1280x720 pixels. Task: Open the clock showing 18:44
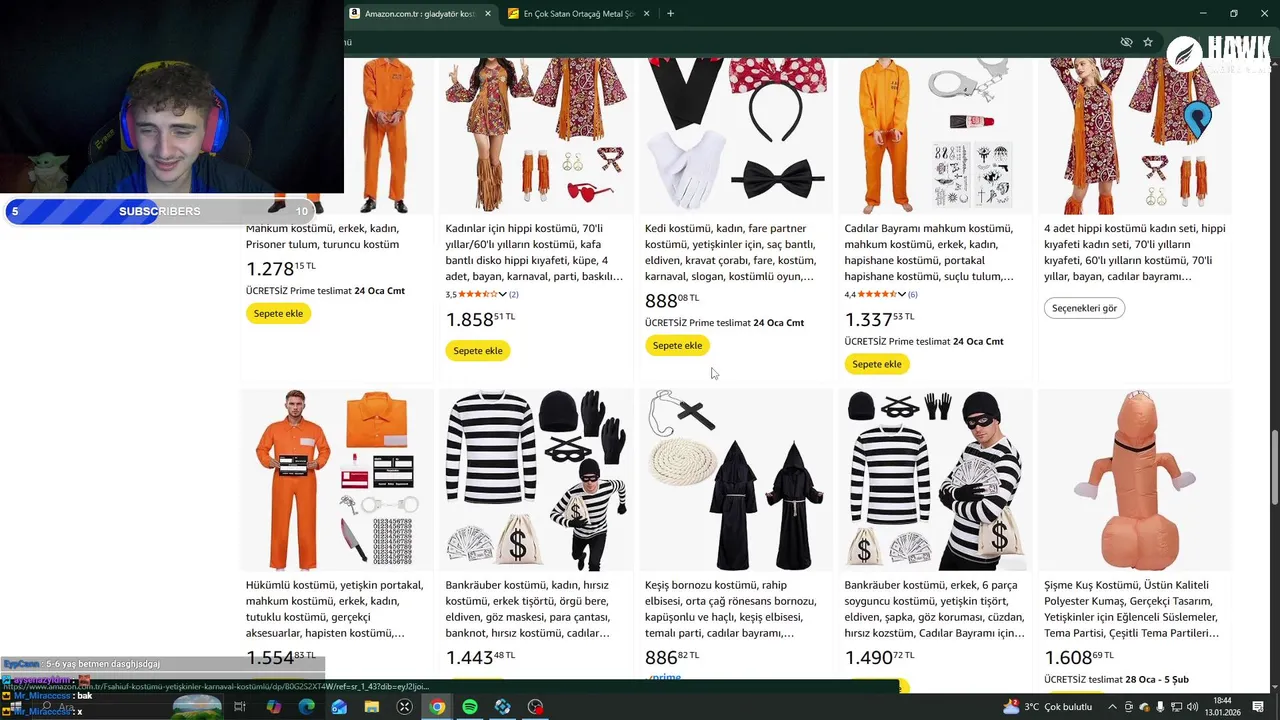click(1222, 706)
